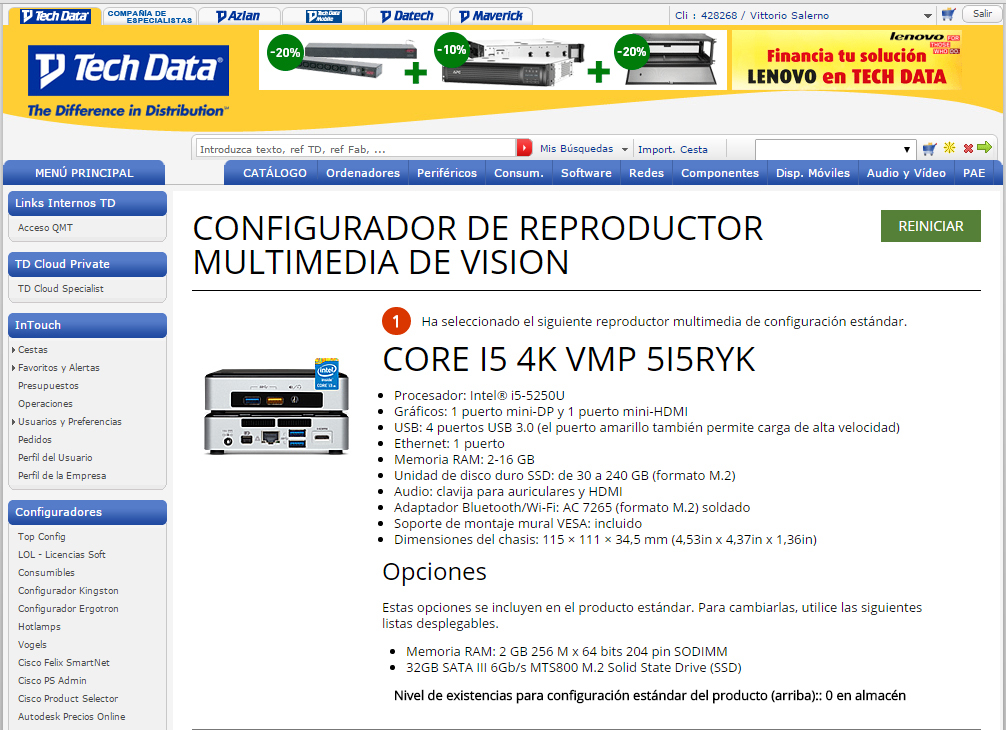Image resolution: width=1006 pixels, height=730 pixels.
Task: Select the Ordenadores menu item
Action: point(362,173)
